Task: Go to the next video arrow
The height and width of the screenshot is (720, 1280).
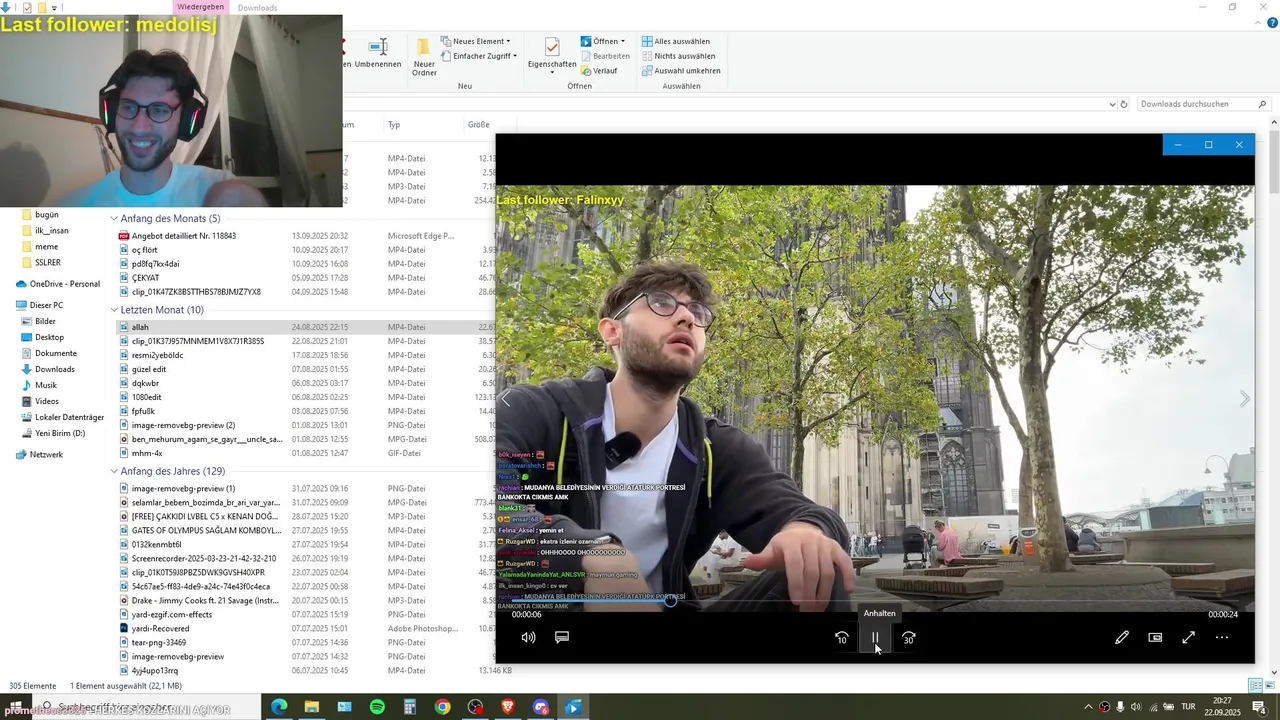Action: click(1244, 399)
